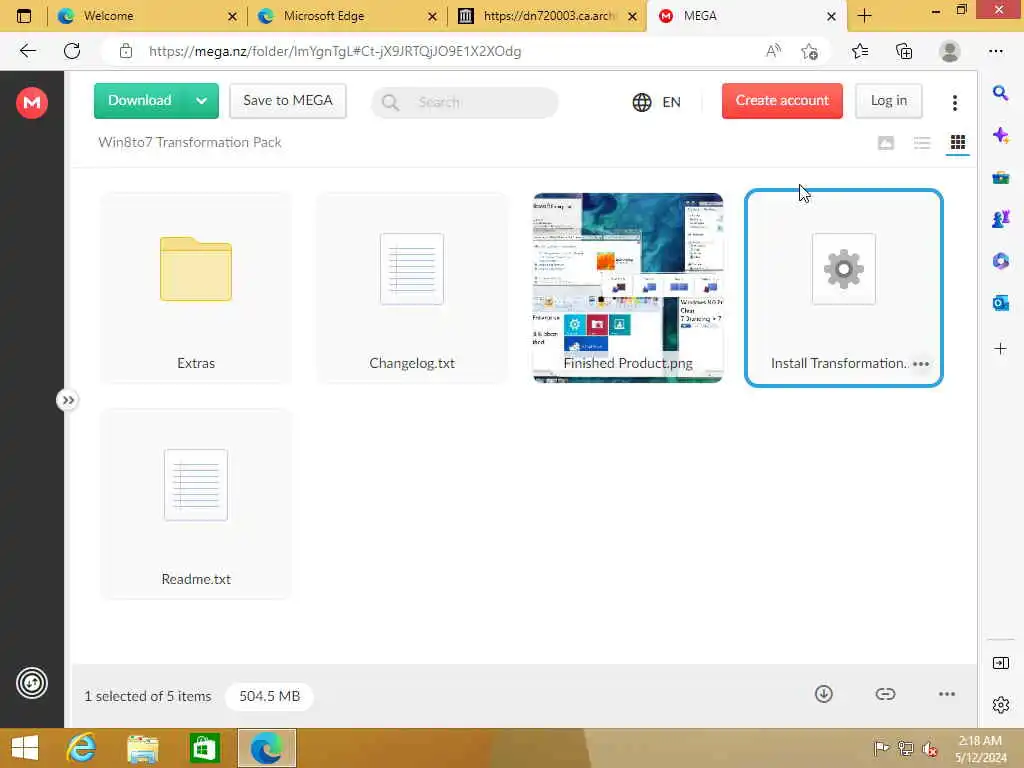The image size is (1024, 768).
Task: Switch to the Microsoft Edge tab
Action: [347, 16]
